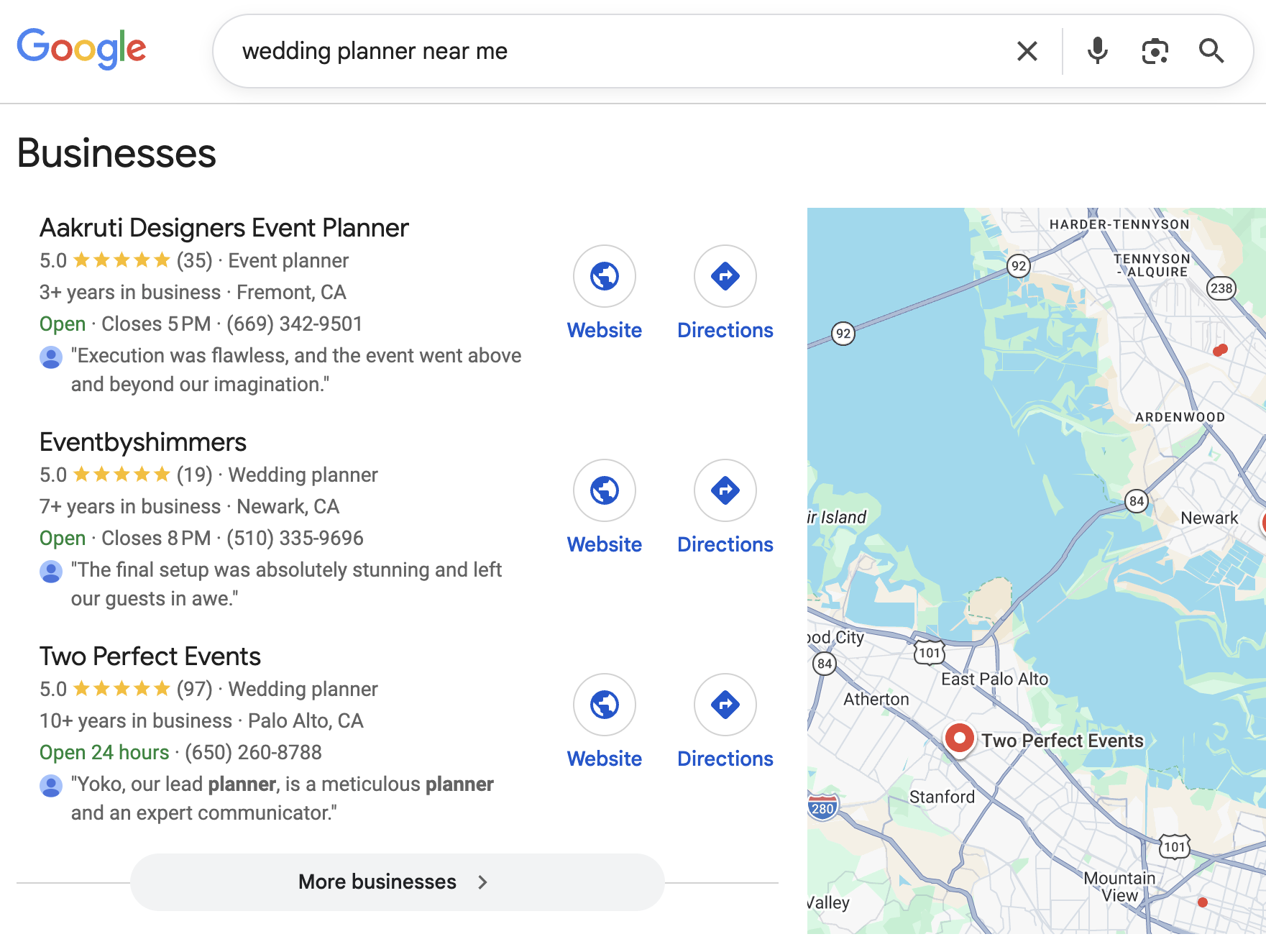Screen dimensions: 1266x952
Task: Click the voice search microphone icon
Action: 1098,50
